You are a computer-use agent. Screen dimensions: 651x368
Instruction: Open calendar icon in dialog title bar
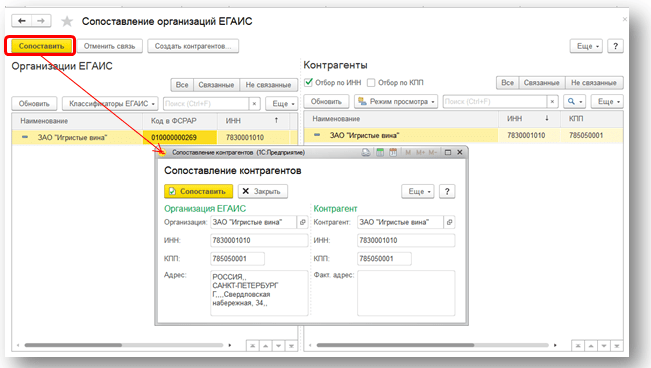click(393, 152)
